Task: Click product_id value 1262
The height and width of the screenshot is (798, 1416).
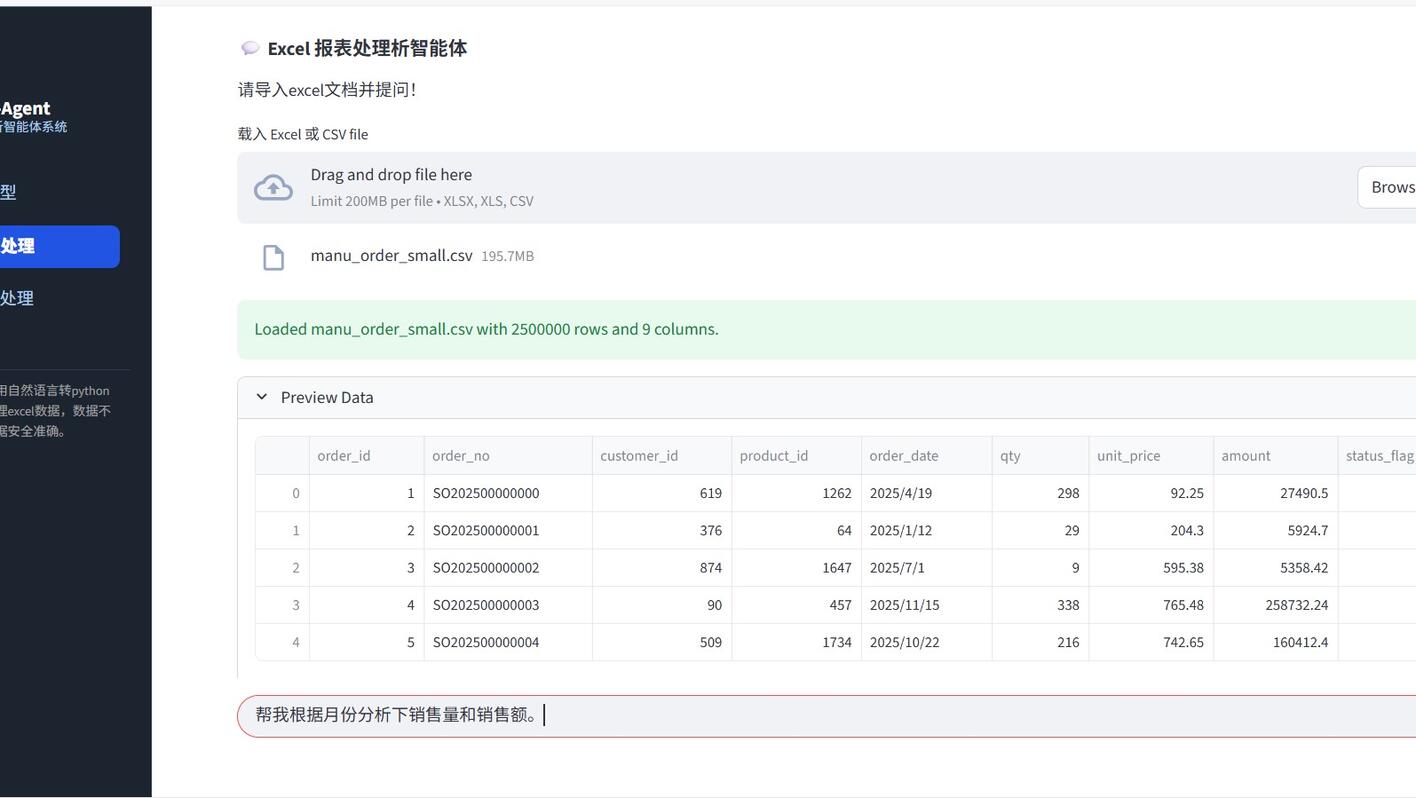Action: coord(796,493)
